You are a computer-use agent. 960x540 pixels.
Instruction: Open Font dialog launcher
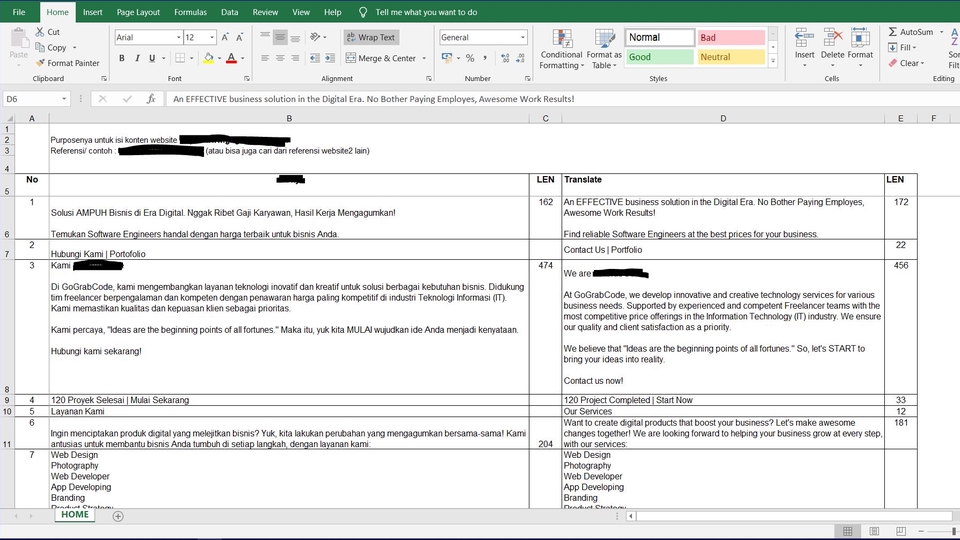[x=247, y=79]
